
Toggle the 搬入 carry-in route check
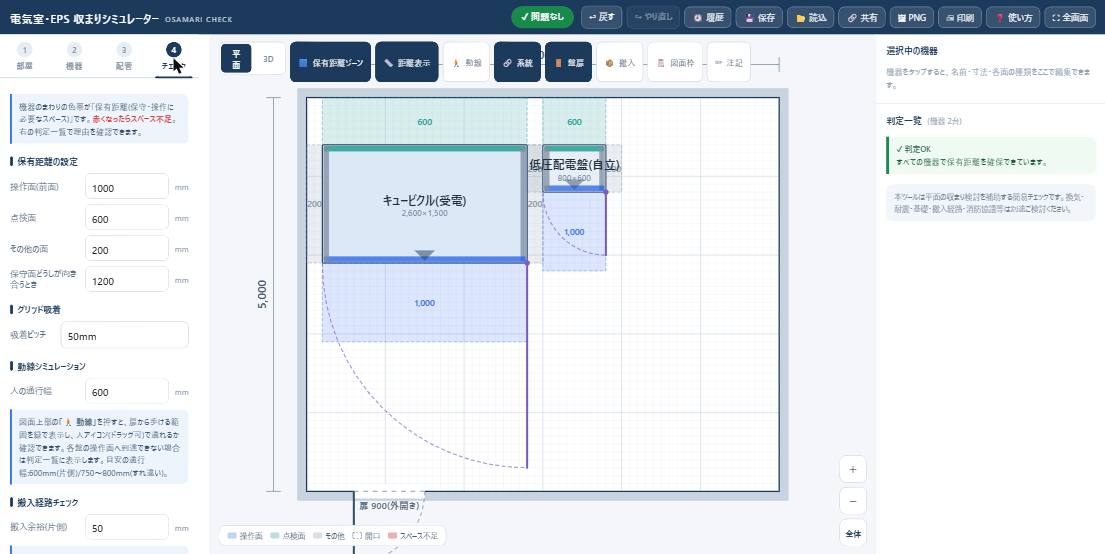click(619, 63)
